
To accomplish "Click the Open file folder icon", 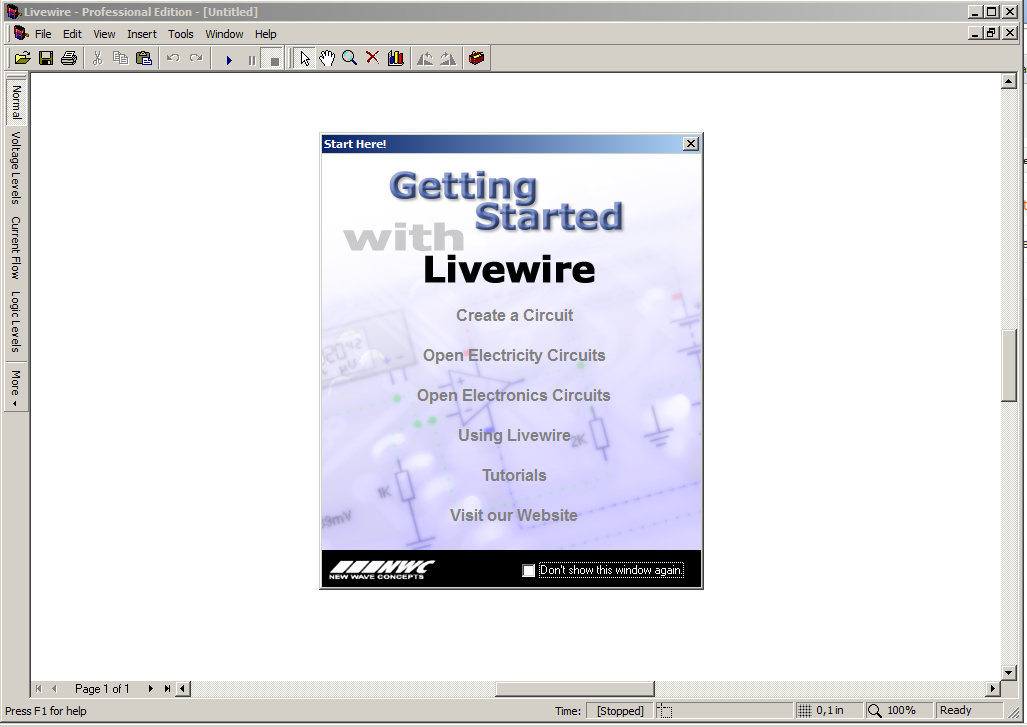I will point(22,58).
